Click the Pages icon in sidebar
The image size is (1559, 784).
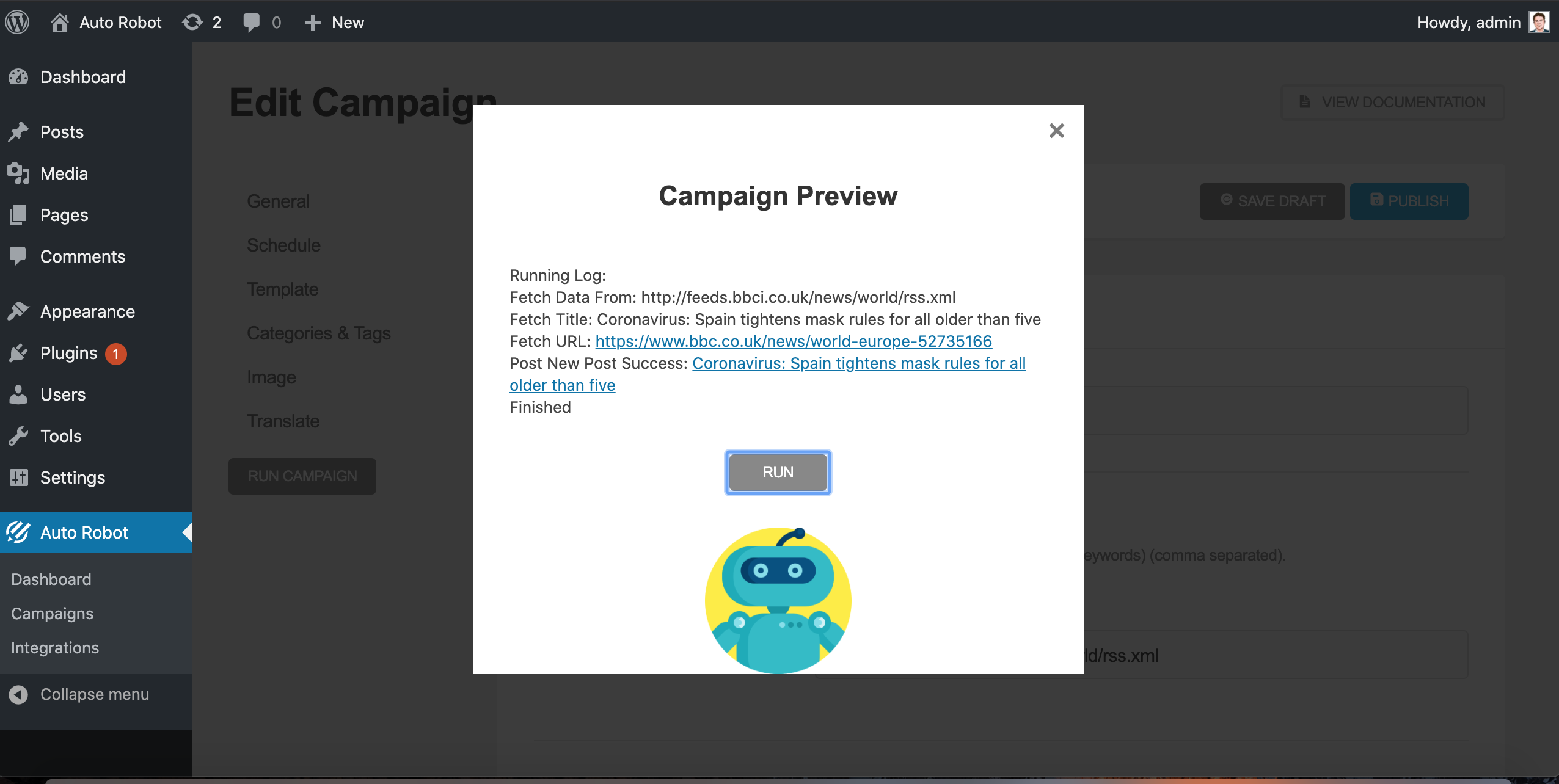(x=18, y=215)
